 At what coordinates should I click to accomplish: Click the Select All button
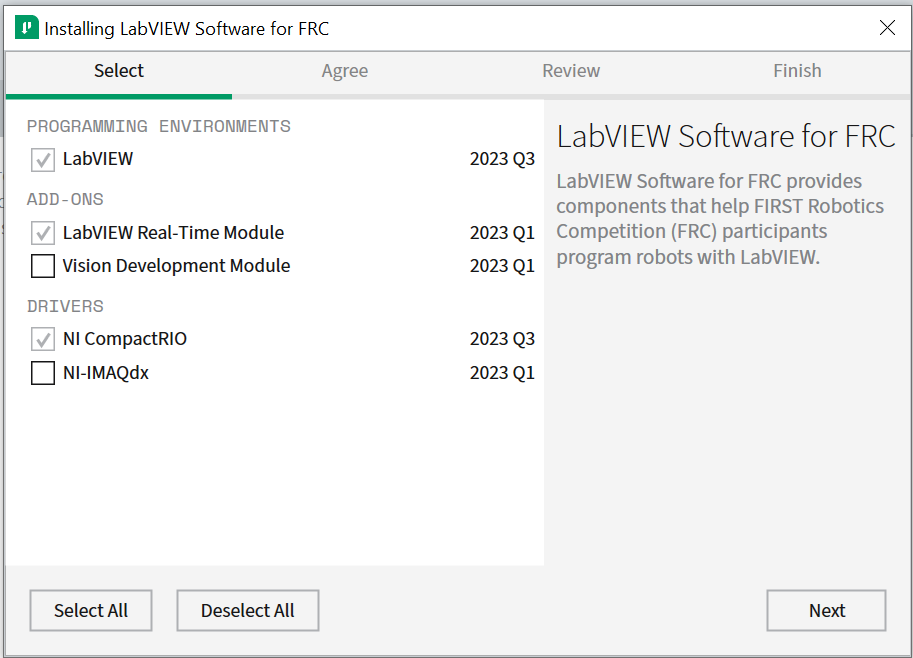pos(90,610)
